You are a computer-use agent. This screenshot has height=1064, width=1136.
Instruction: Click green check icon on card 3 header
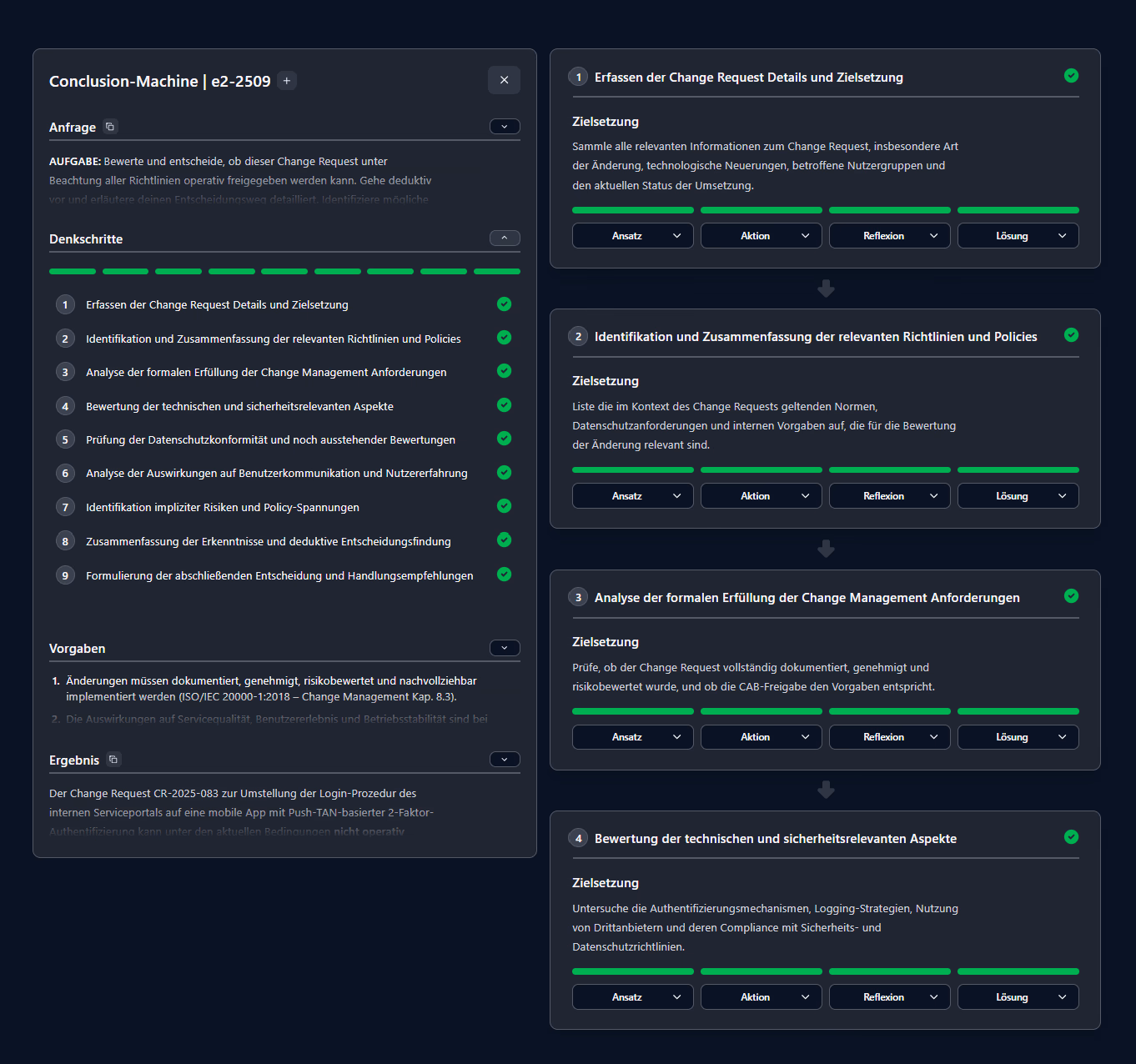[1071, 596]
